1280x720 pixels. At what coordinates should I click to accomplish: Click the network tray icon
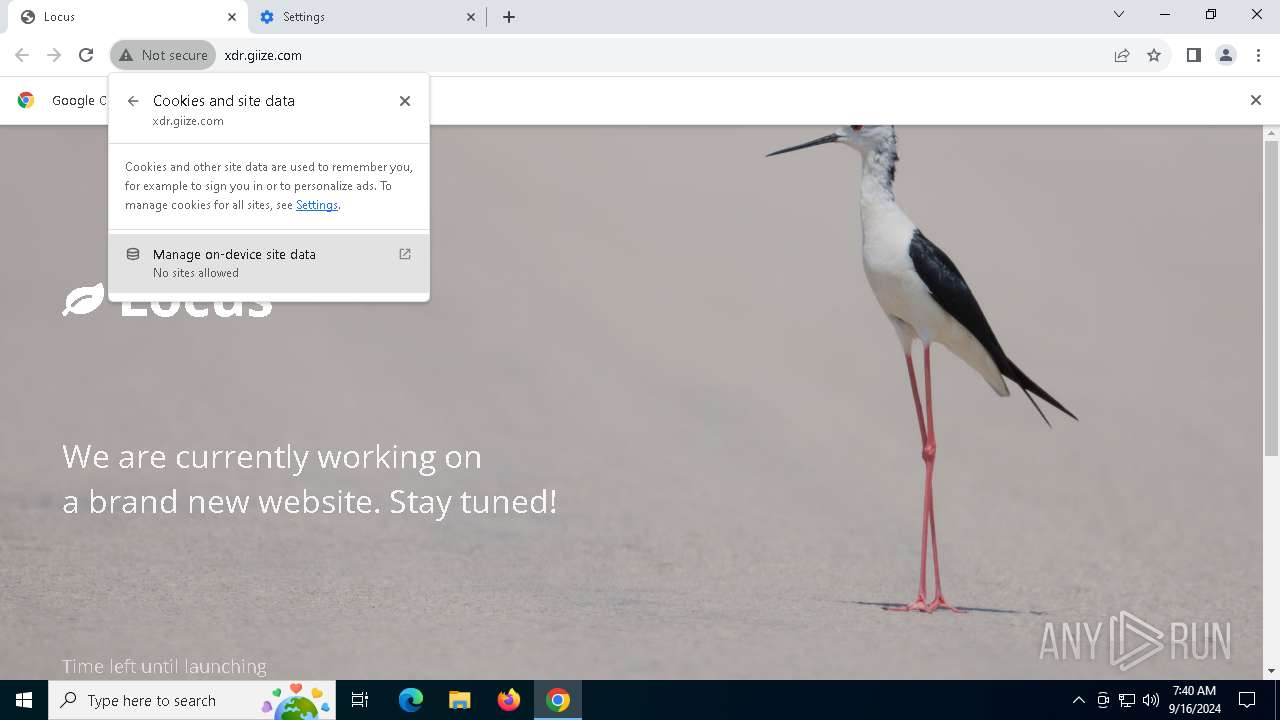pos(1127,700)
